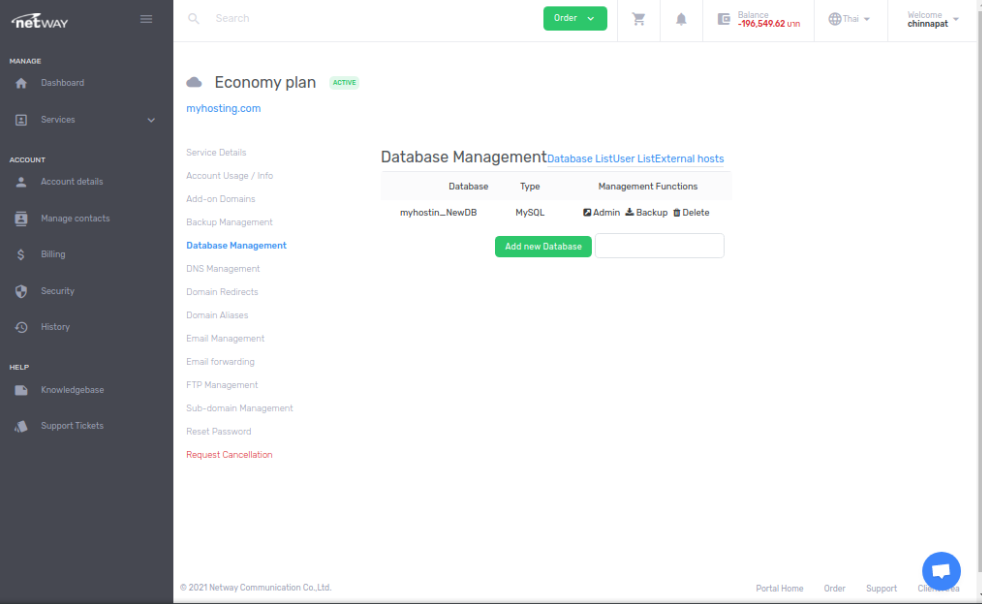Image resolution: width=982 pixels, height=604 pixels.
Task: Open the Thai language selector
Action: pyautogui.click(x=849, y=19)
